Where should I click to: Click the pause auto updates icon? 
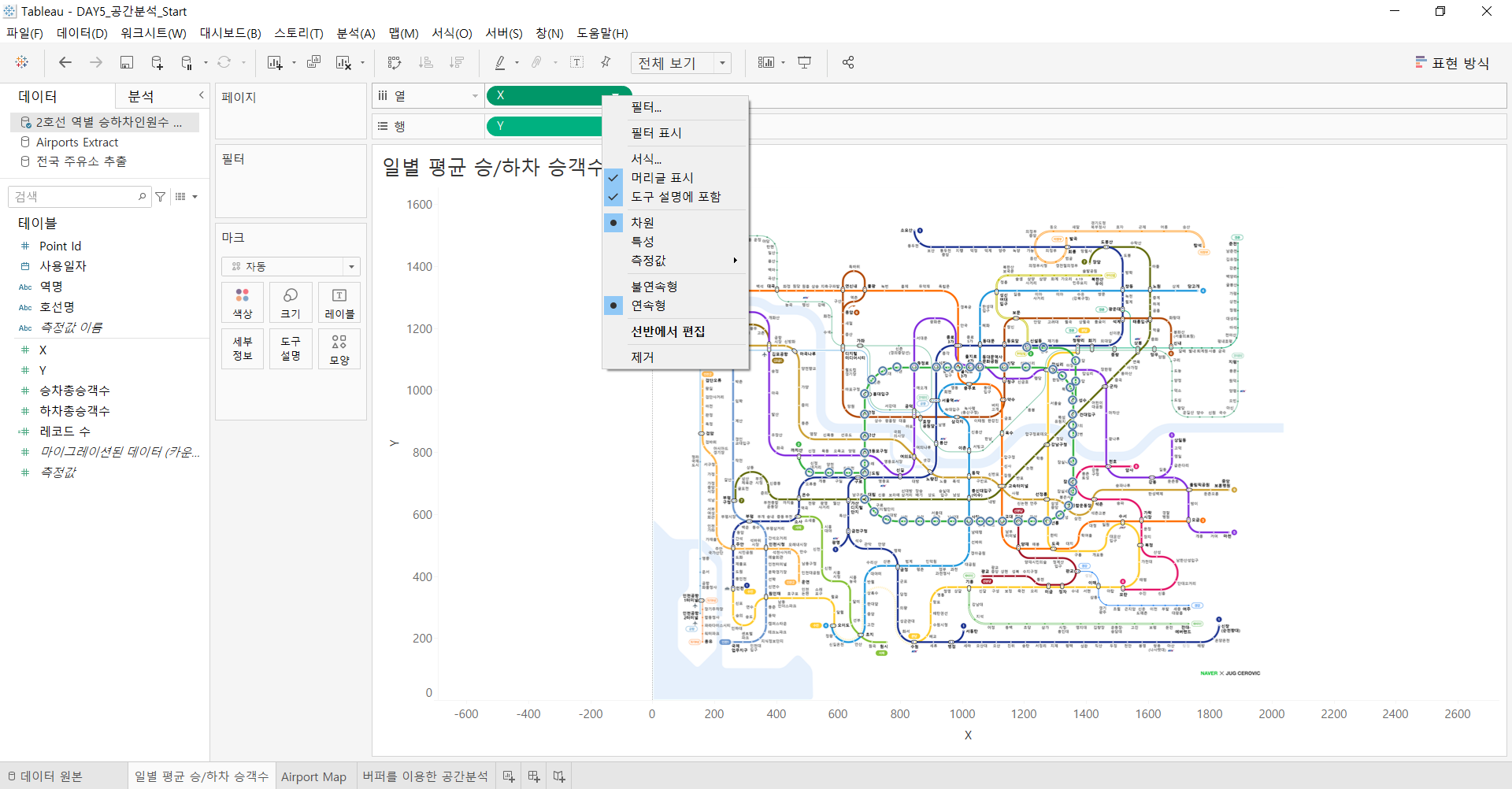pyautogui.click(x=187, y=62)
